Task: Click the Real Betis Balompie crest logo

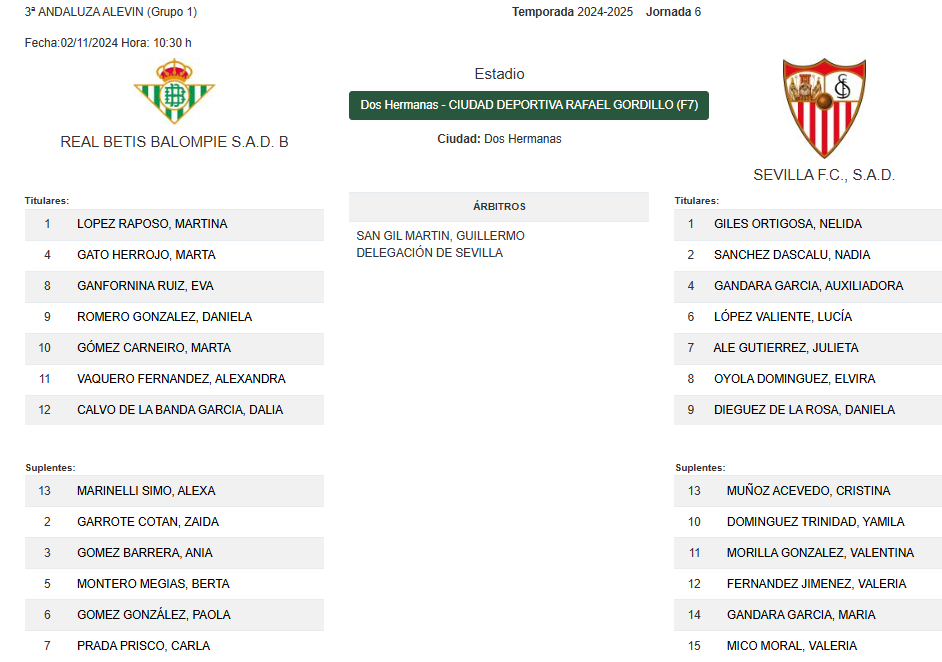Action: (x=174, y=91)
